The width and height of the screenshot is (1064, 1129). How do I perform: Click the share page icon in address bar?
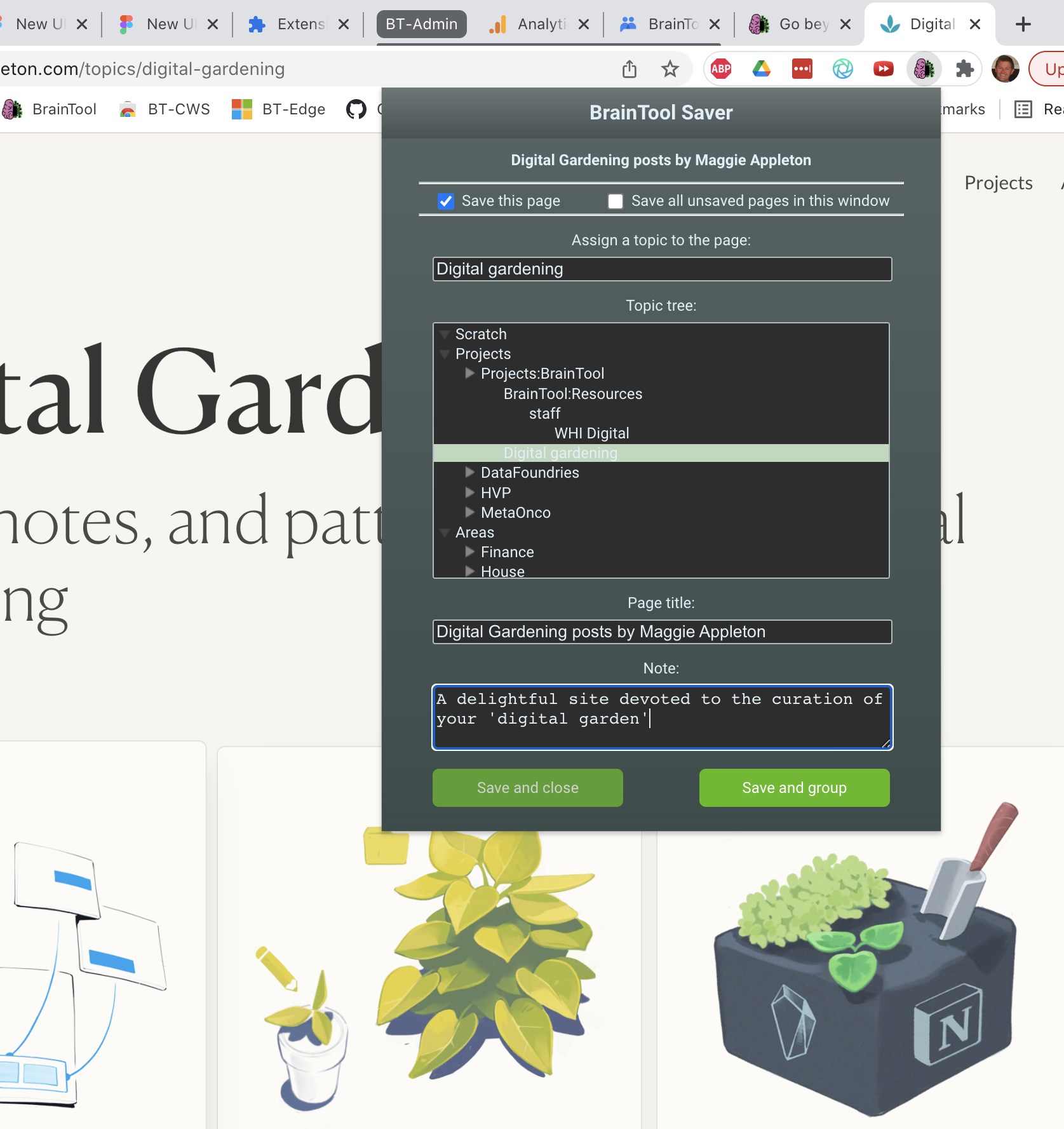(x=630, y=69)
